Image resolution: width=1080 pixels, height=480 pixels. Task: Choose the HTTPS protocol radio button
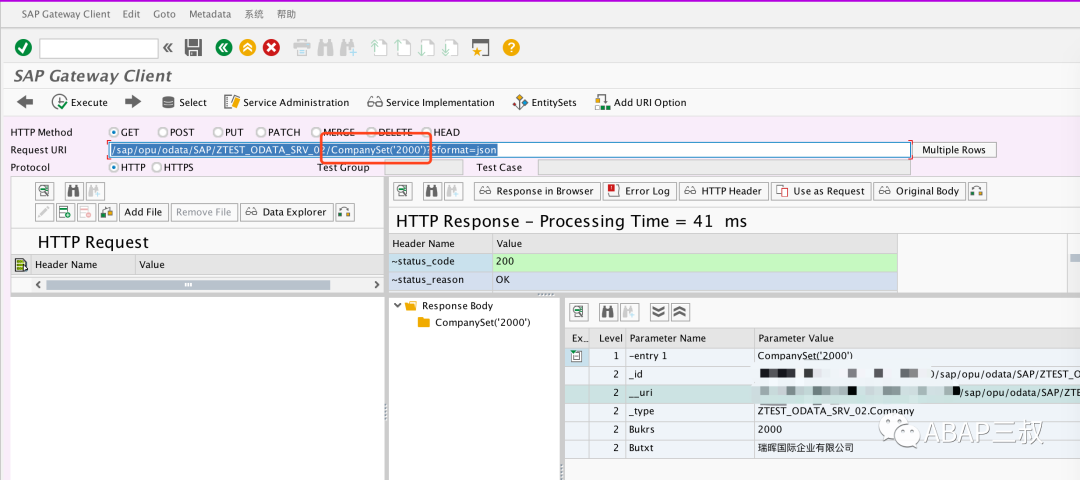click(157, 167)
